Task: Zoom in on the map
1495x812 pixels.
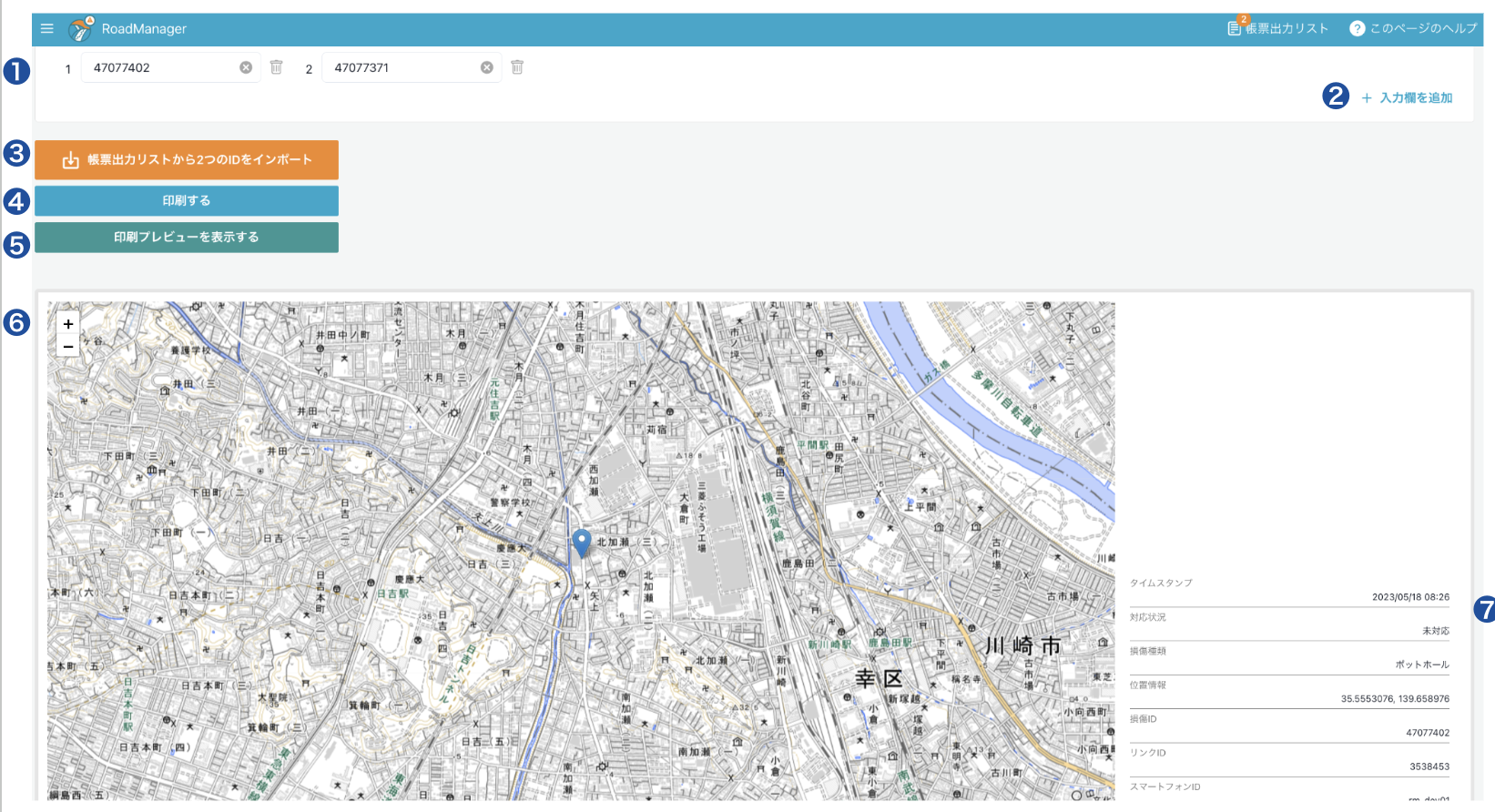Action: coord(68,324)
